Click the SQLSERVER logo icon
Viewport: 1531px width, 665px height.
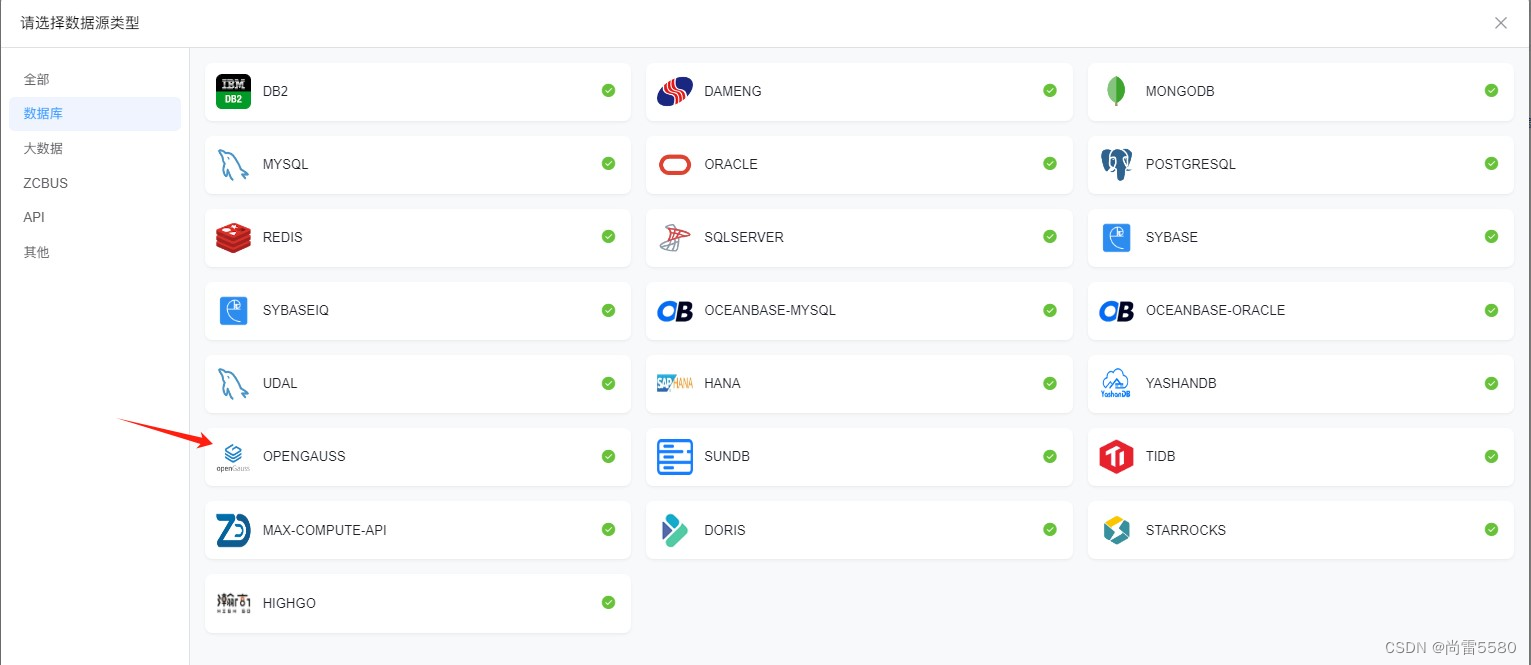click(x=675, y=237)
